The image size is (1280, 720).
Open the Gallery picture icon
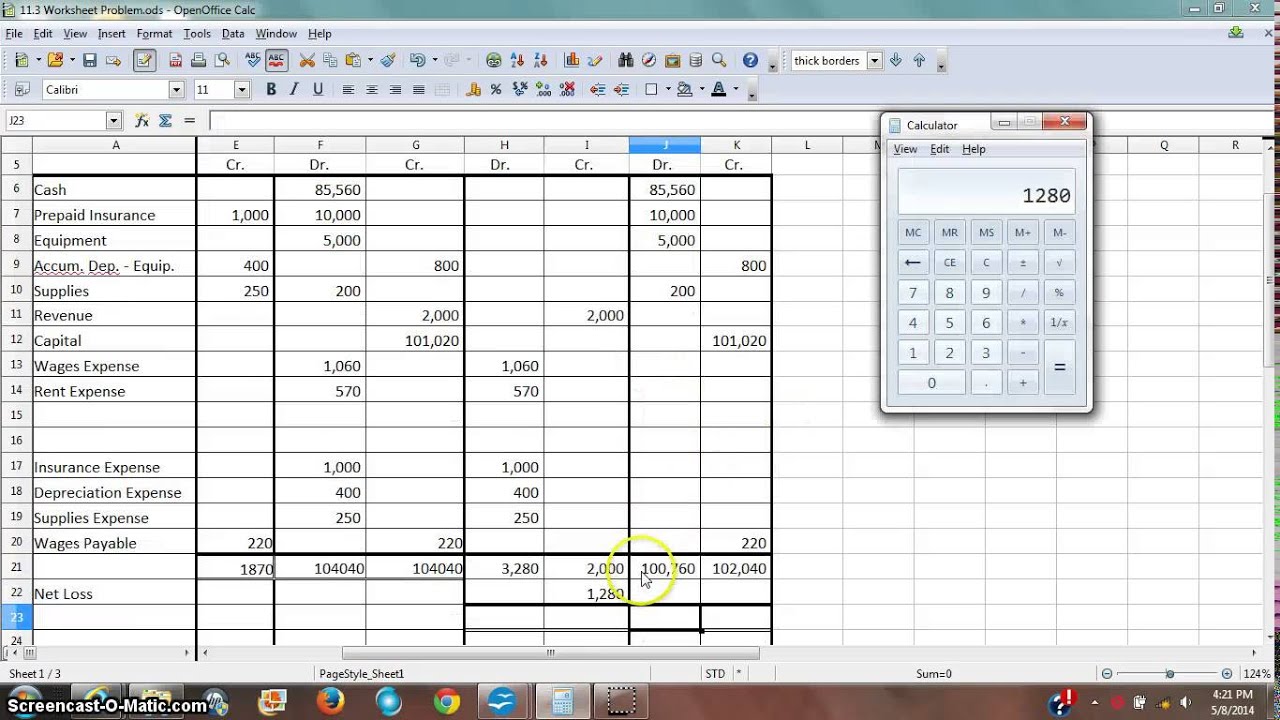[673, 61]
